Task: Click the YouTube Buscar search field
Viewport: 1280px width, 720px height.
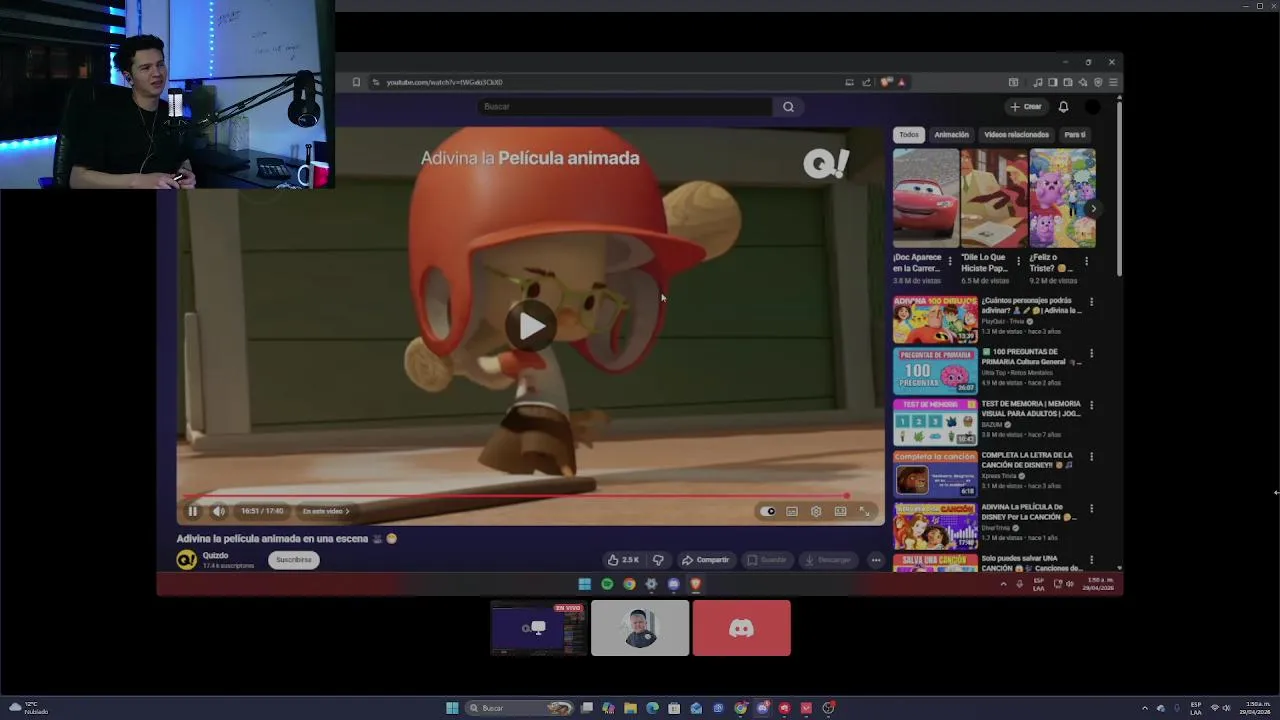Action: pyautogui.click(x=625, y=107)
